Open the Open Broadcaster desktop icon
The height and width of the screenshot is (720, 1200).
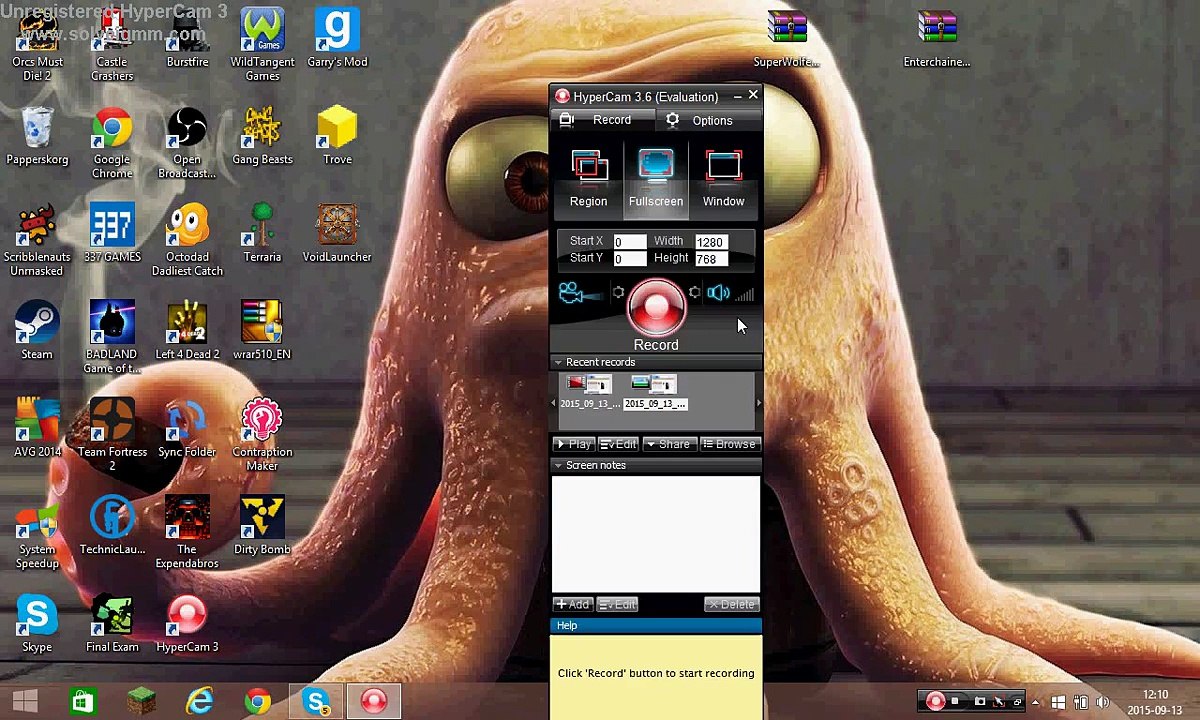(187, 143)
